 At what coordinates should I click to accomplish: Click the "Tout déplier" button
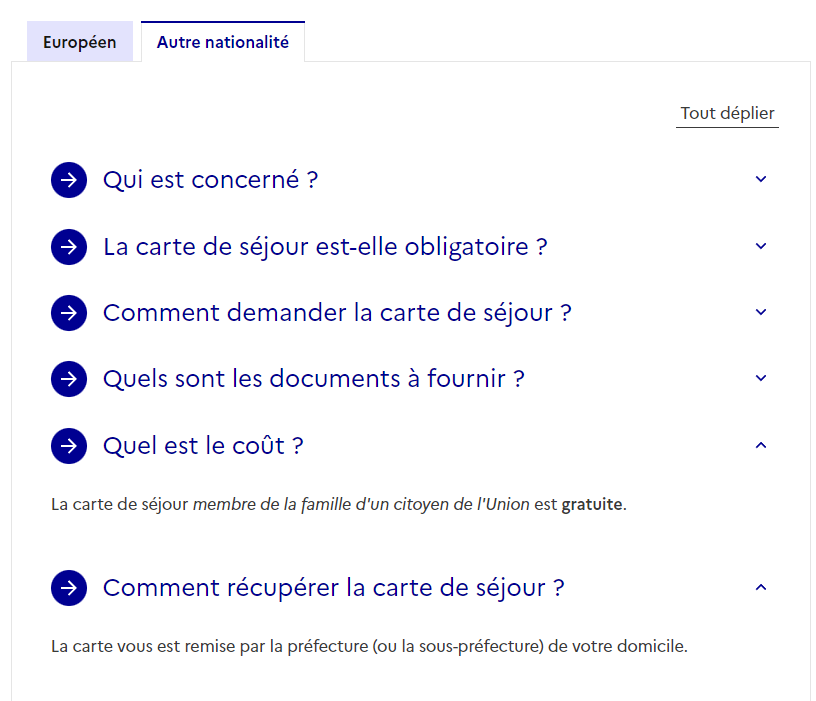coord(727,113)
